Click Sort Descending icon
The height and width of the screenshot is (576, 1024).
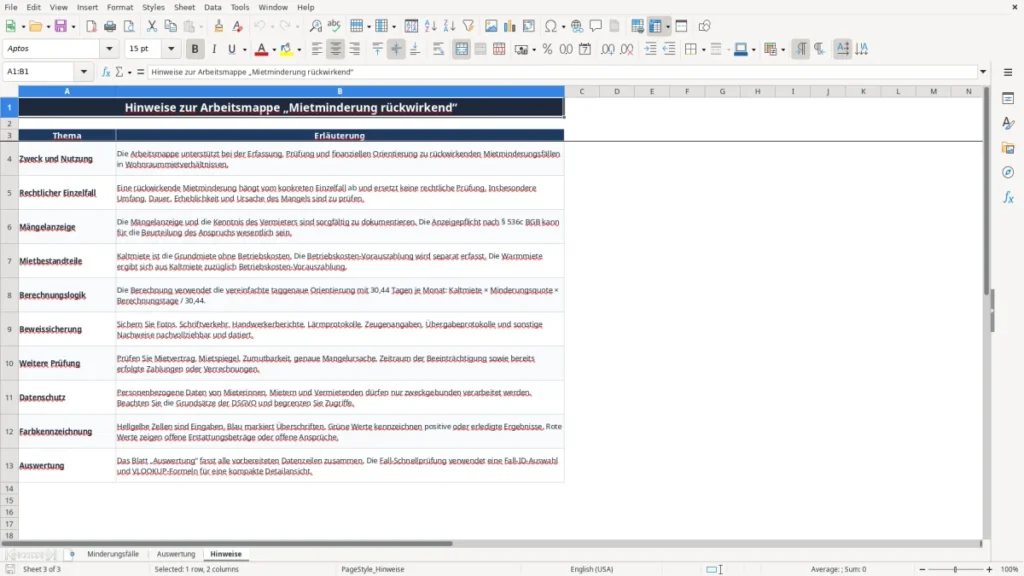click(x=449, y=26)
